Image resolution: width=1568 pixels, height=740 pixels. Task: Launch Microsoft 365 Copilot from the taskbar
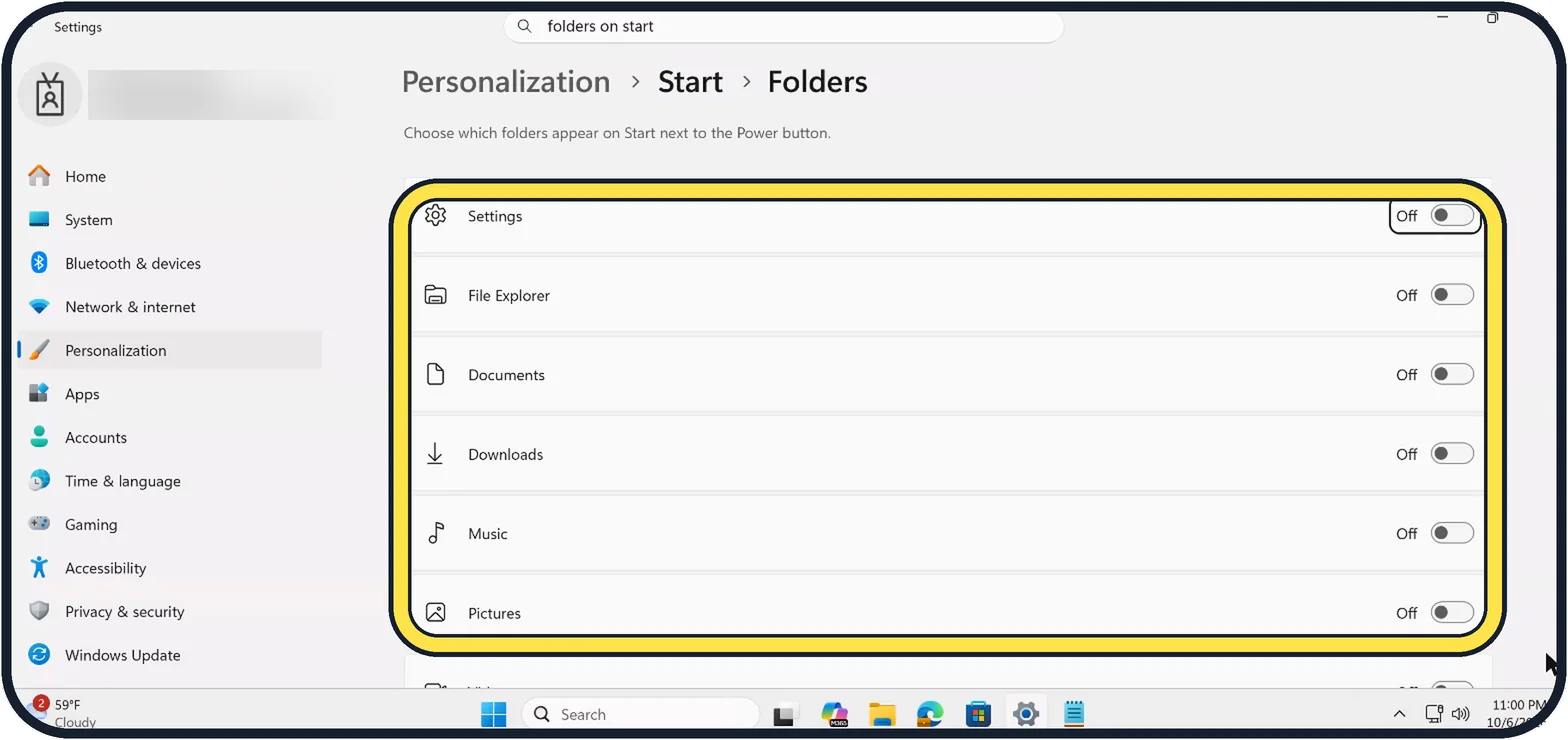point(834,715)
